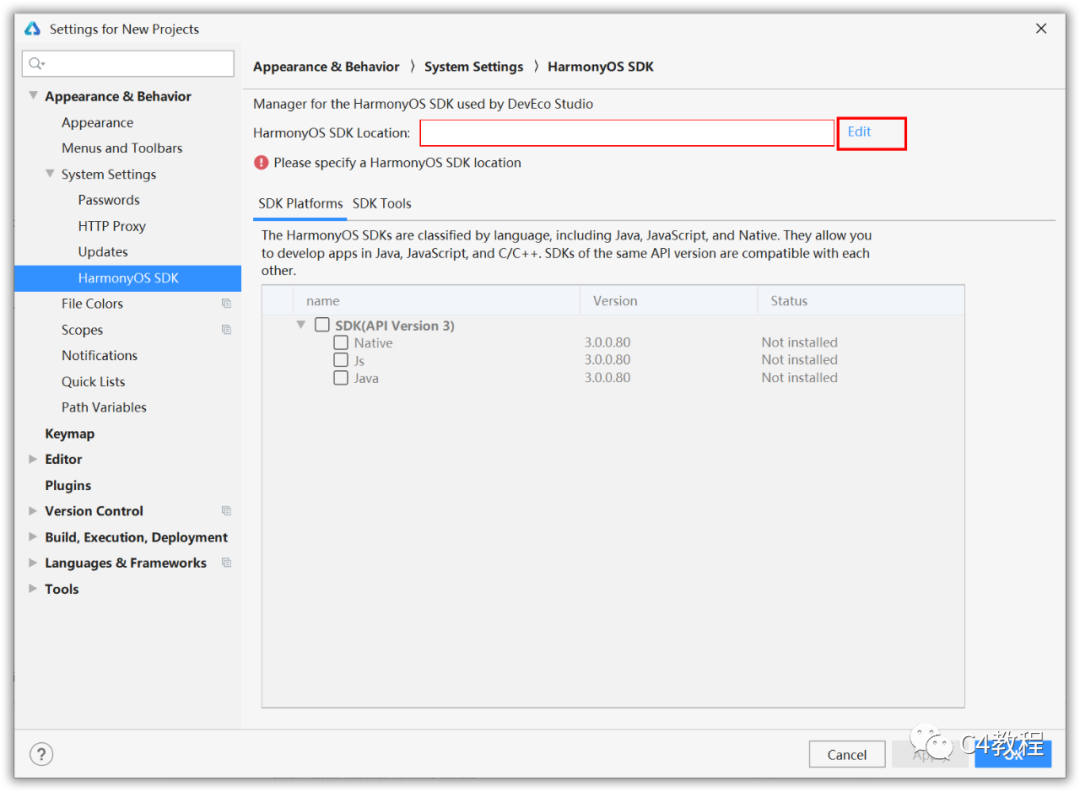Open the Keymap settings page
The height and width of the screenshot is (792, 1080).
(x=70, y=433)
